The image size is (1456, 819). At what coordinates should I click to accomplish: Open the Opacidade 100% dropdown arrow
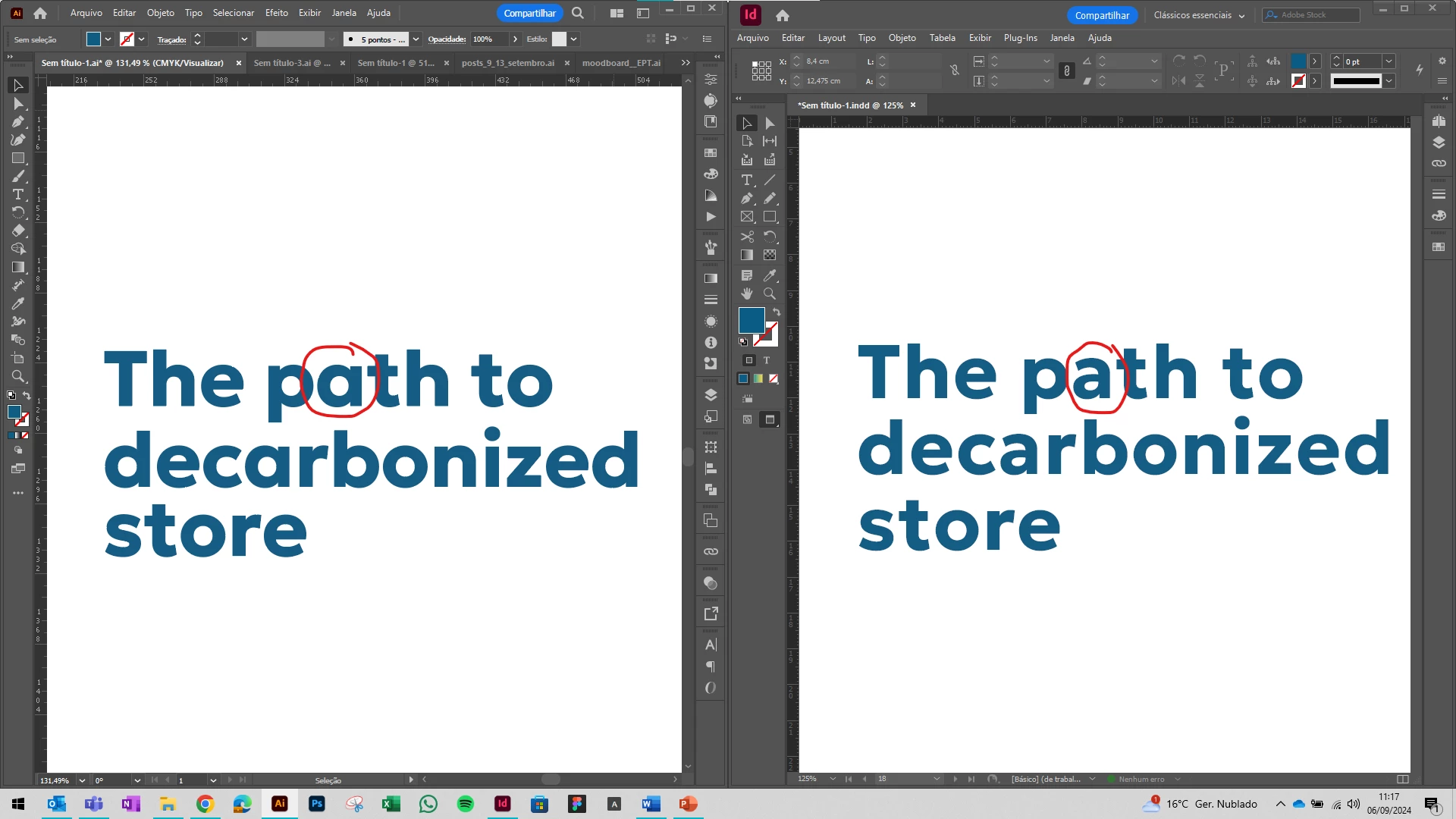pos(516,39)
